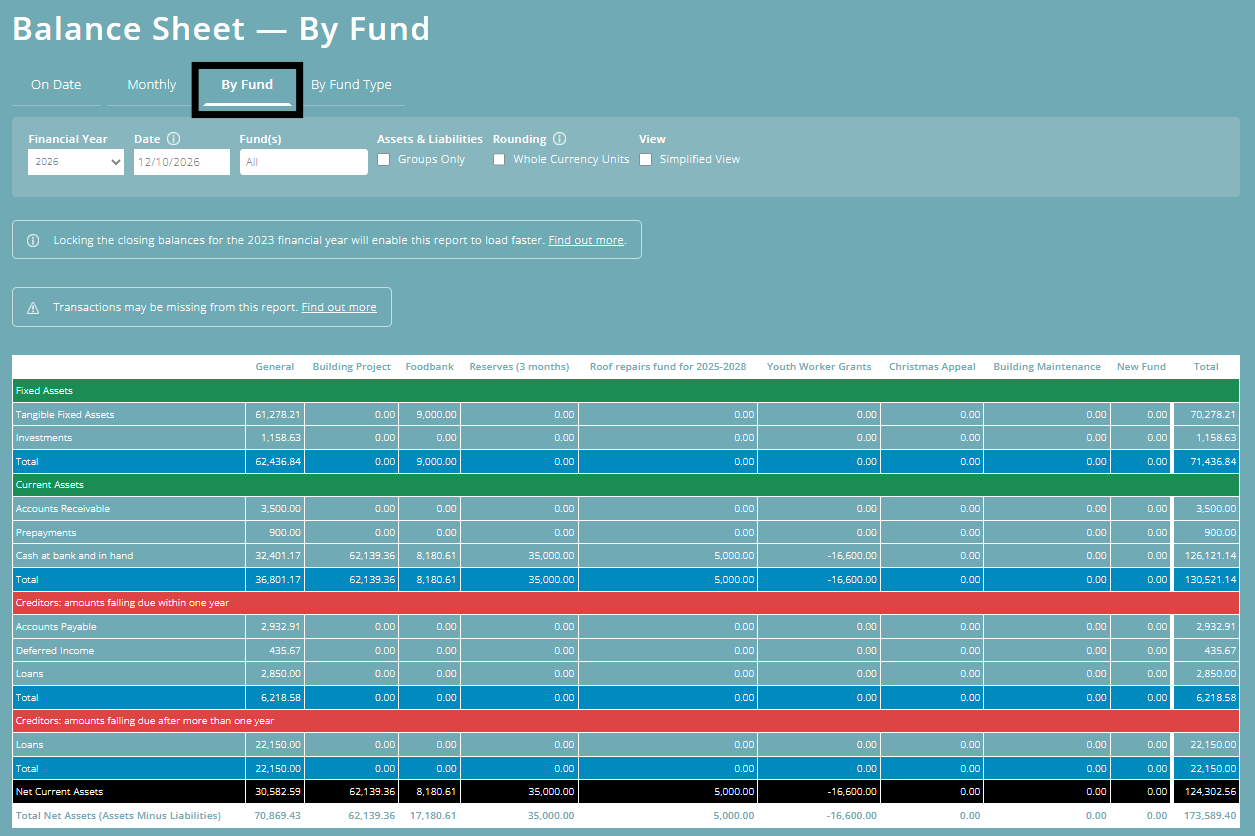Image resolution: width=1255 pixels, height=836 pixels.
Task: Open the Date field info icon
Action: [x=173, y=139]
